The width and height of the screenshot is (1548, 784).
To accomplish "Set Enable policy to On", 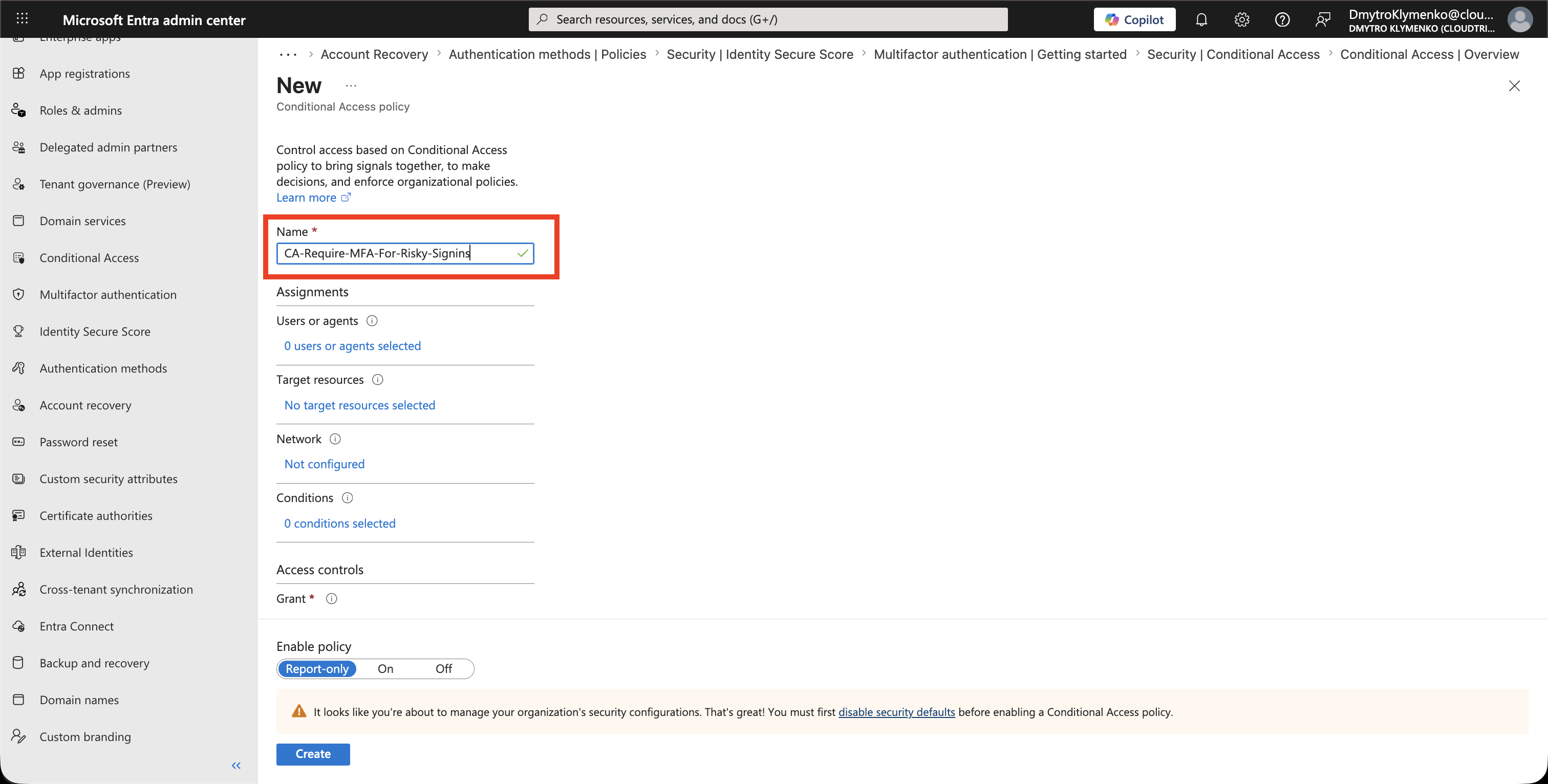I will point(385,669).
